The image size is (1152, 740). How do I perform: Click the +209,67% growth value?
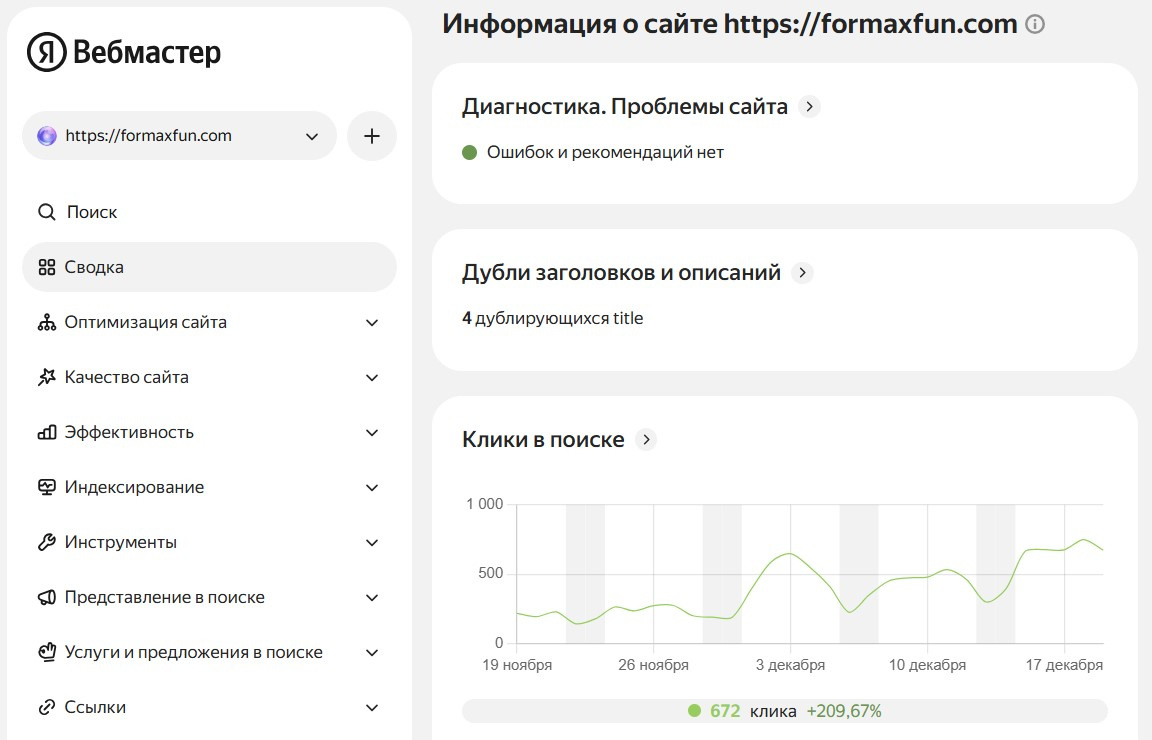(x=844, y=711)
